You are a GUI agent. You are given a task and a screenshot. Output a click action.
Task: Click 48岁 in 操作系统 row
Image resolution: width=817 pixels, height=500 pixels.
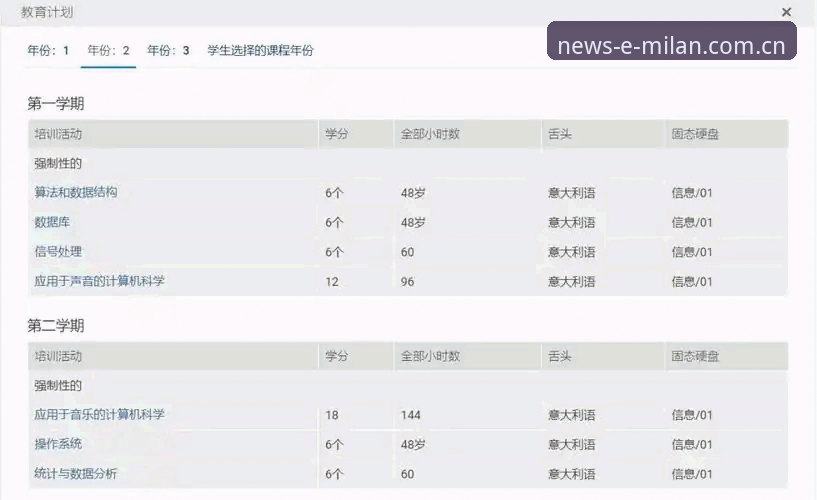413,445
